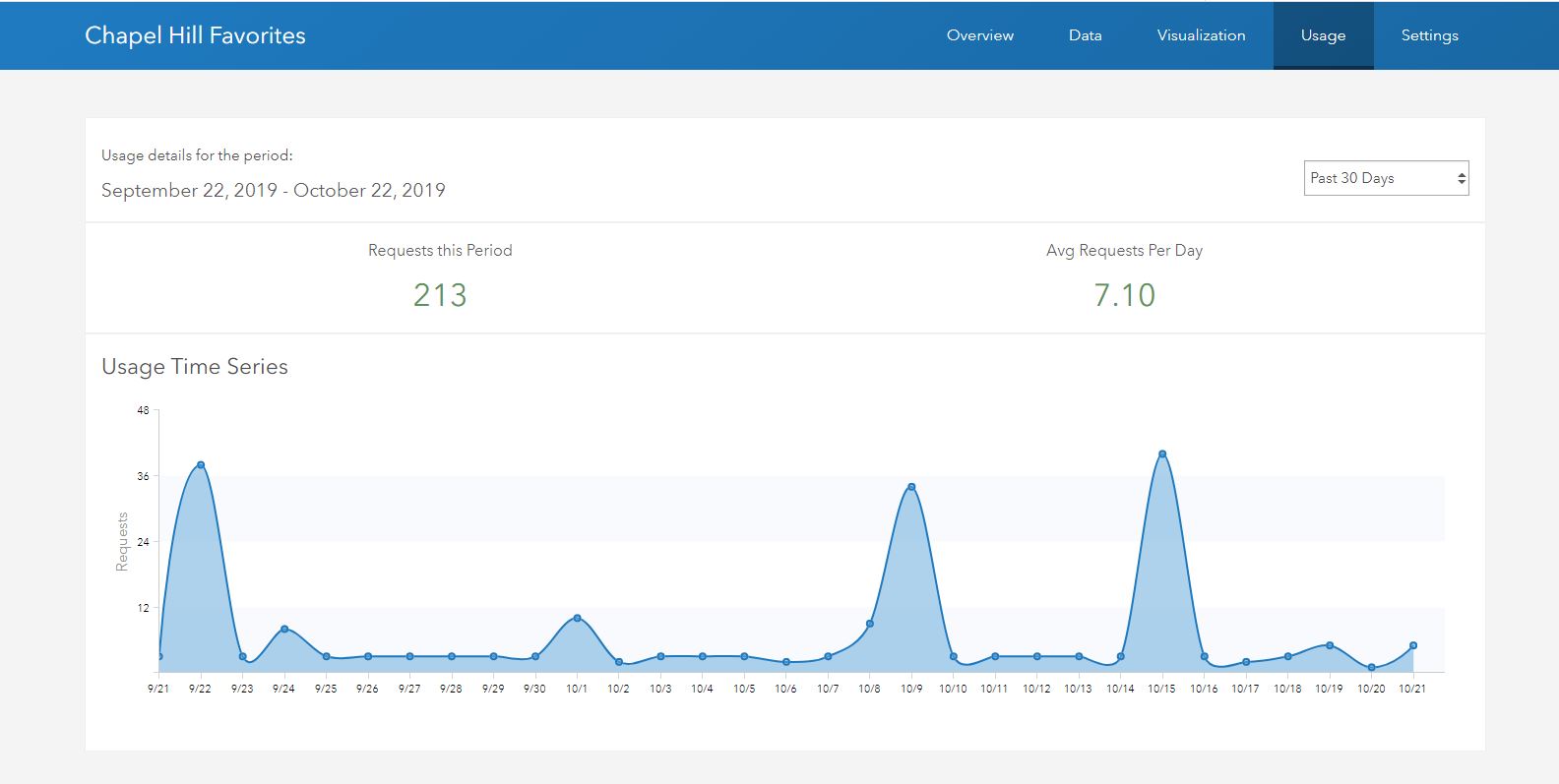Viewport: 1559px width, 784px height.
Task: Select the 10/15 highest peak data point
Action: [x=1162, y=453]
